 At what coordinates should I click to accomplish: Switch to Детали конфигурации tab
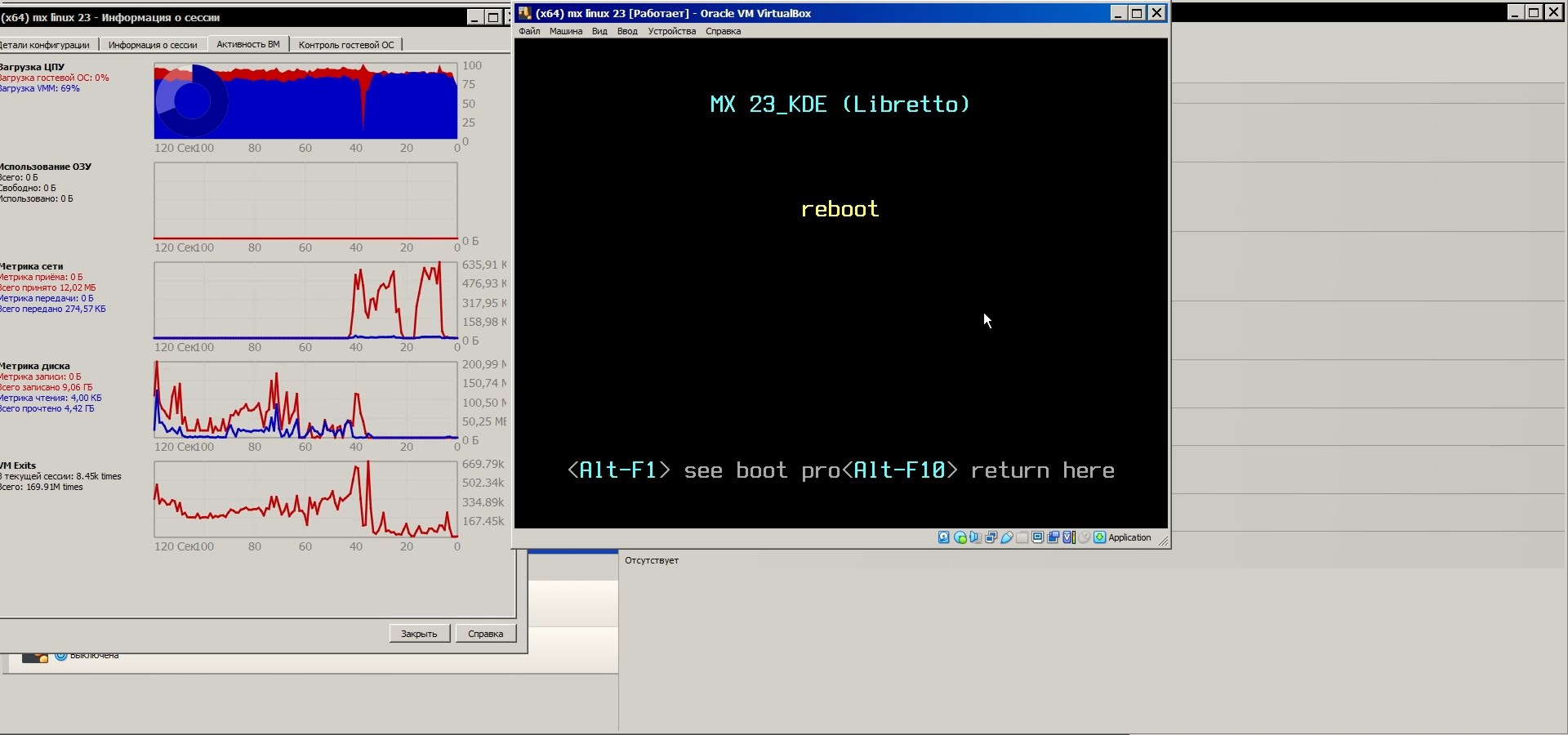49,45
